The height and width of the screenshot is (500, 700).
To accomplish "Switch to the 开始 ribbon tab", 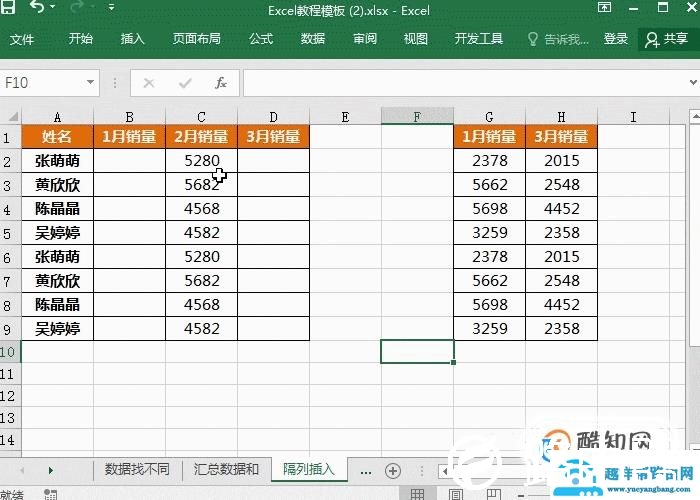I will (x=81, y=39).
